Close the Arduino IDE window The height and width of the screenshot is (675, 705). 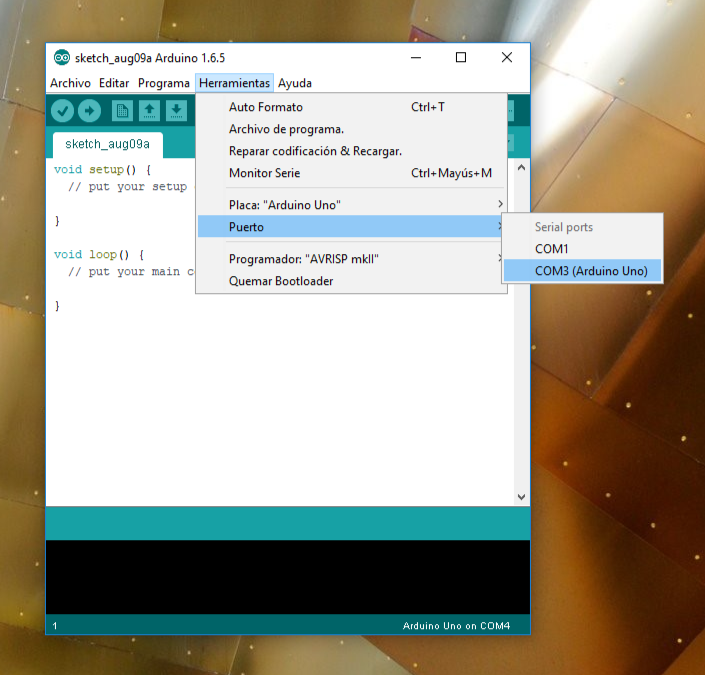507,58
